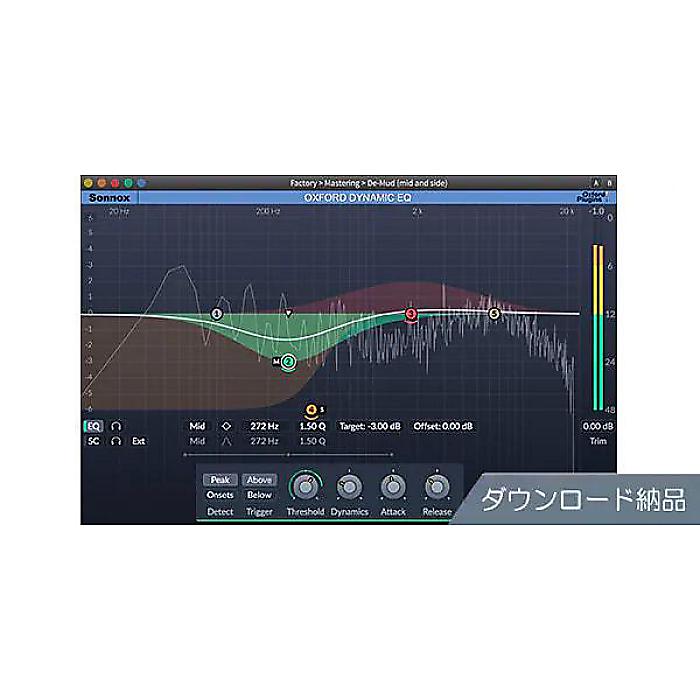Click the green toolbar circle in title bar
Image resolution: width=700 pixels, height=700 pixels.
click(x=129, y=183)
